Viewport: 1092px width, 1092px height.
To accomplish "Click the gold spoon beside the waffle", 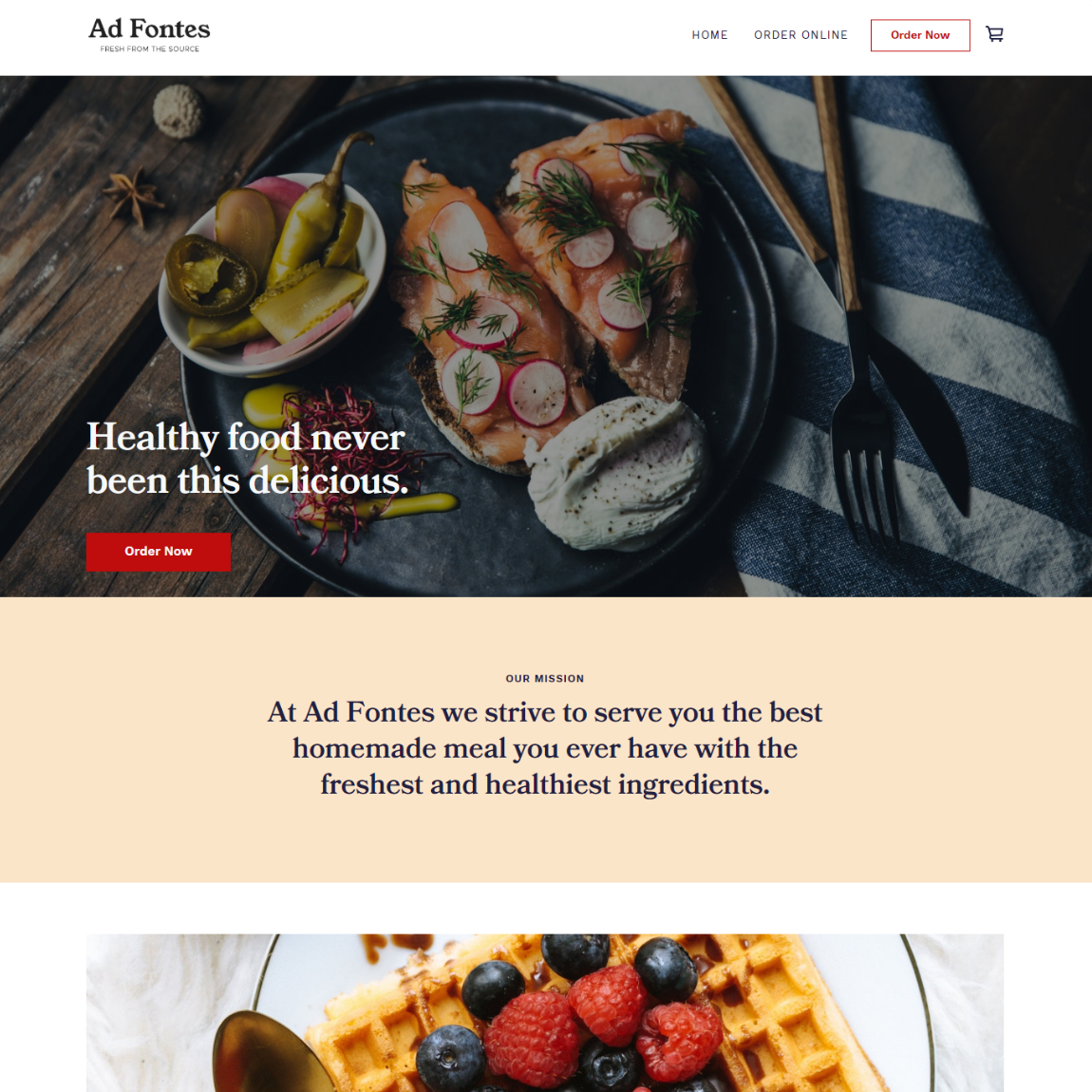I will tap(272, 1051).
